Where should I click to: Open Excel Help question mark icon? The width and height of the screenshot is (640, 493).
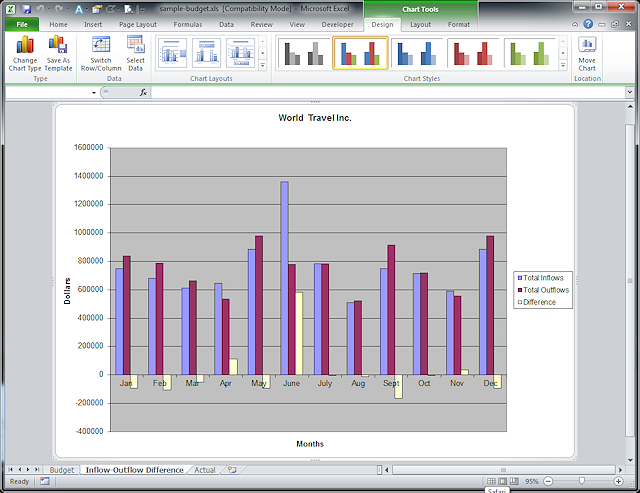coord(588,24)
